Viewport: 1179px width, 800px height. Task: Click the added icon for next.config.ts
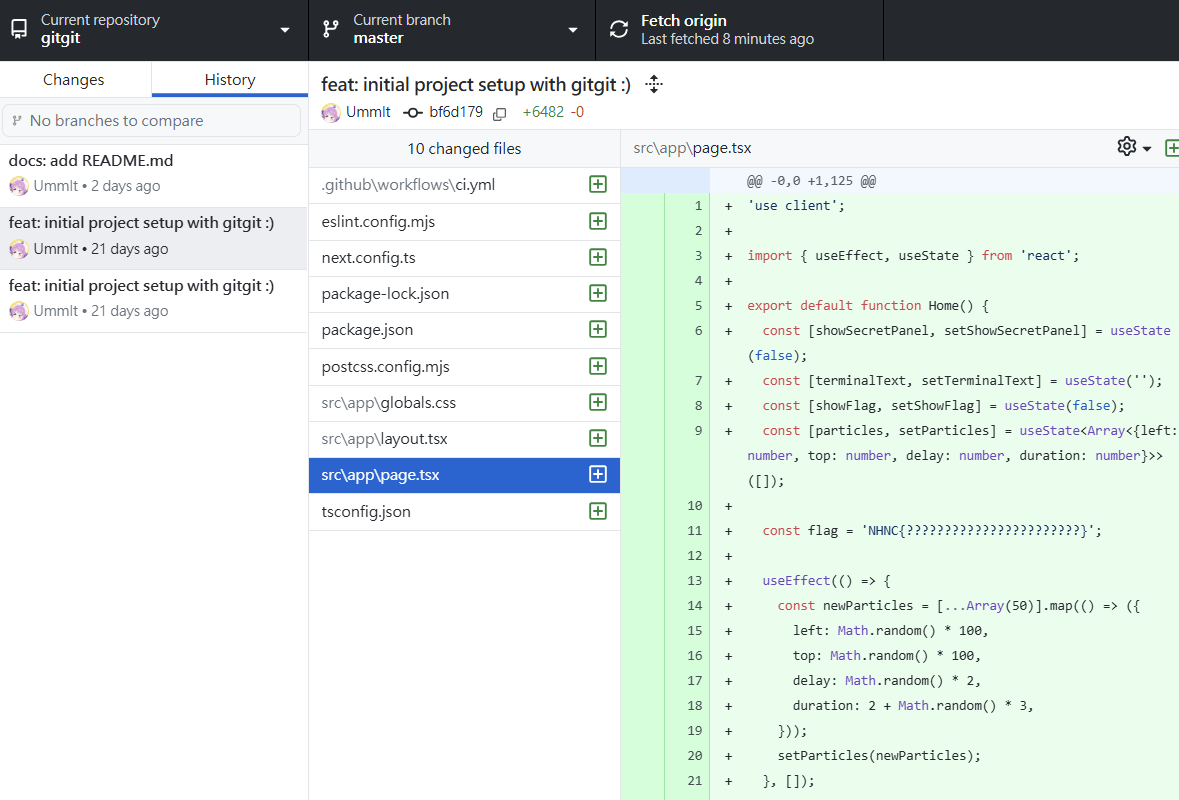pyautogui.click(x=598, y=257)
